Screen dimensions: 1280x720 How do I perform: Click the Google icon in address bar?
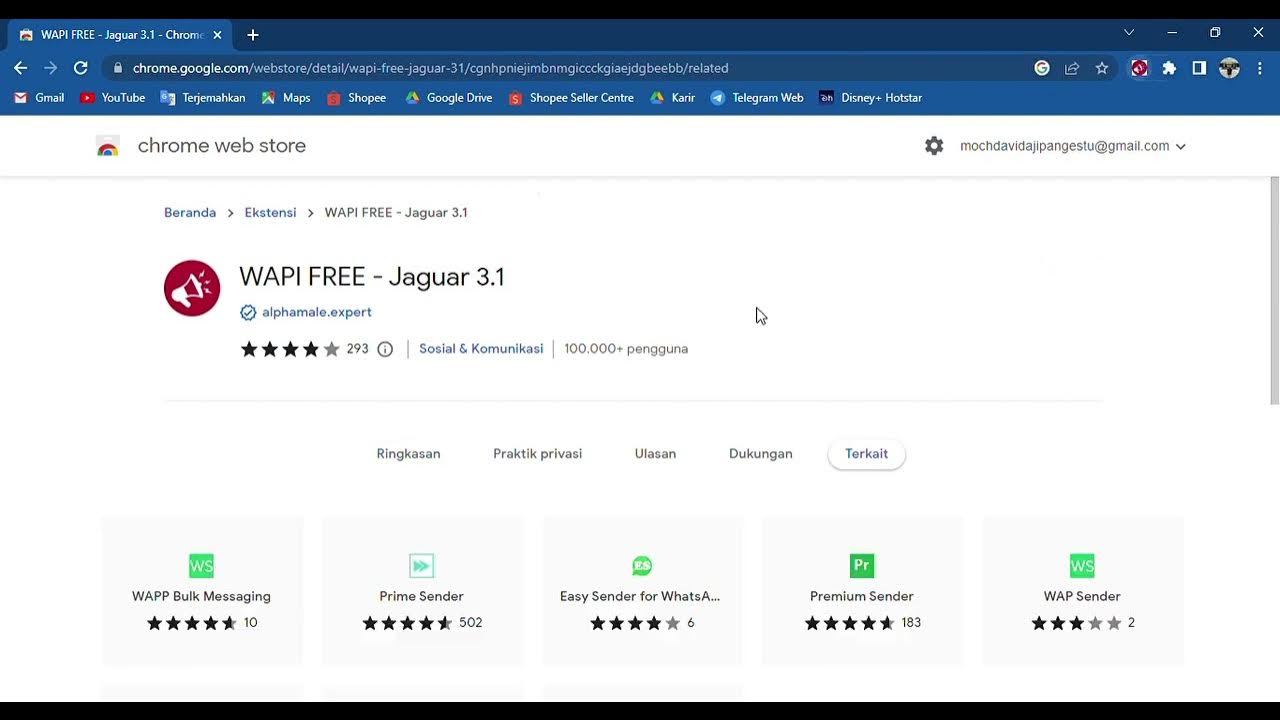[1042, 68]
